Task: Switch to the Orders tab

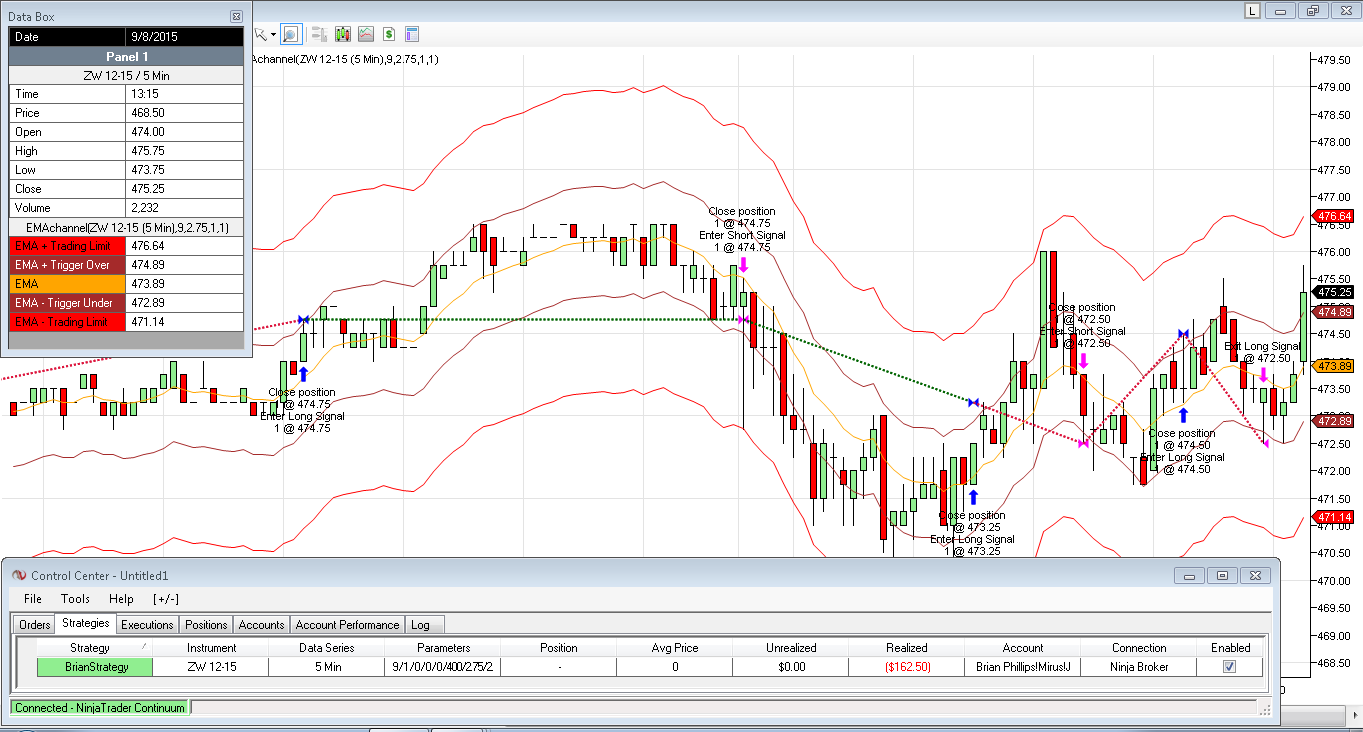Action: [x=35, y=625]
